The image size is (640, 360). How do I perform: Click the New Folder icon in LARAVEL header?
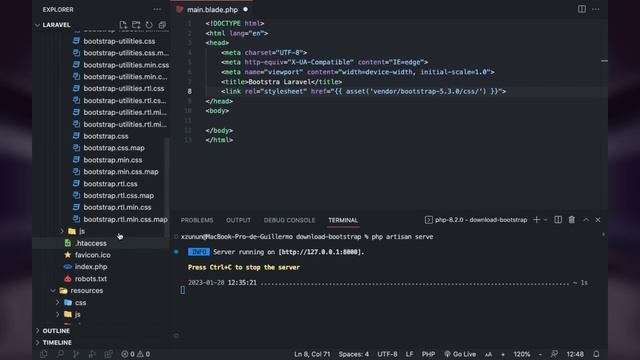point(136,25)
